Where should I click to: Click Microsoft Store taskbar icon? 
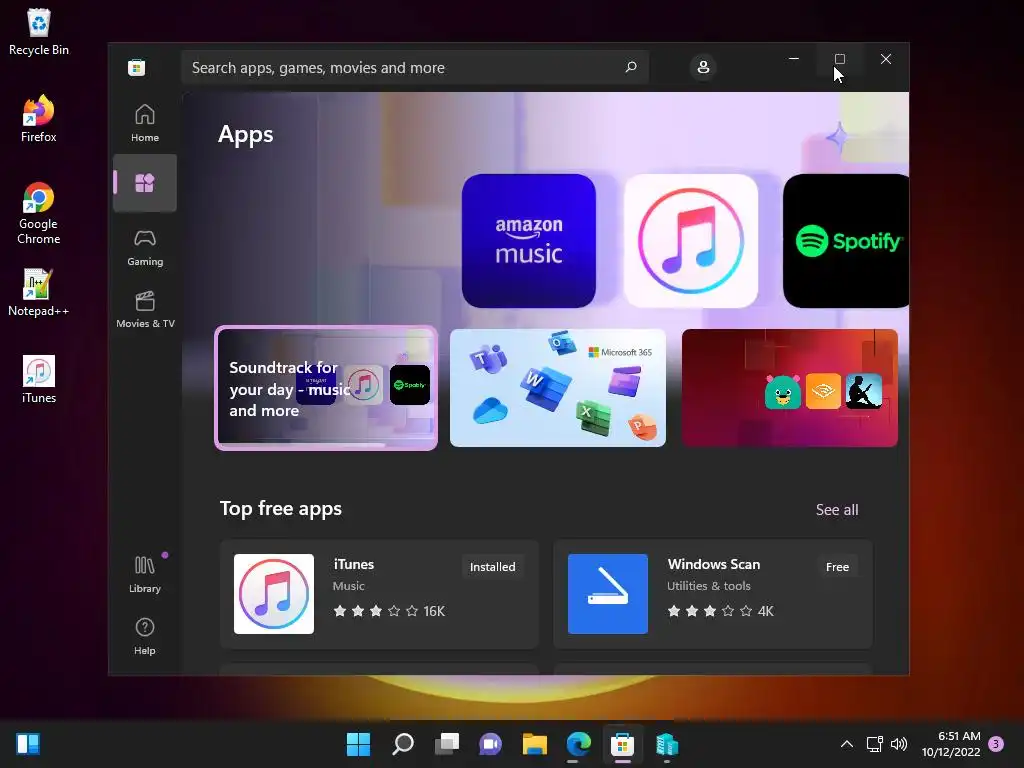click(x=622, y=744)
